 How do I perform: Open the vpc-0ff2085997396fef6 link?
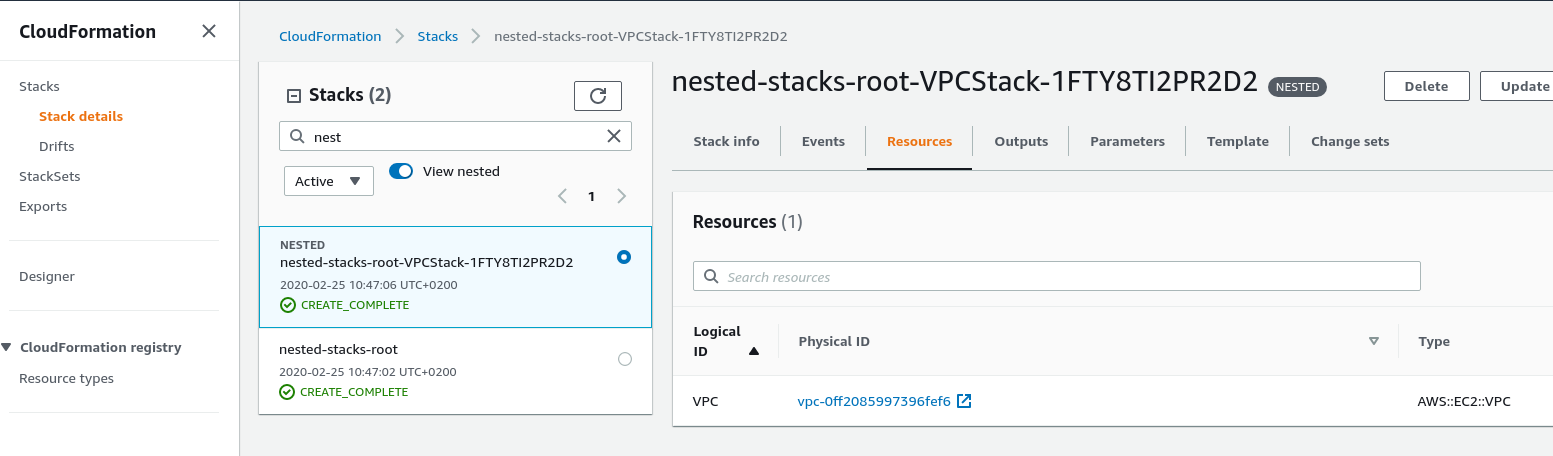[x=873, y=401]
